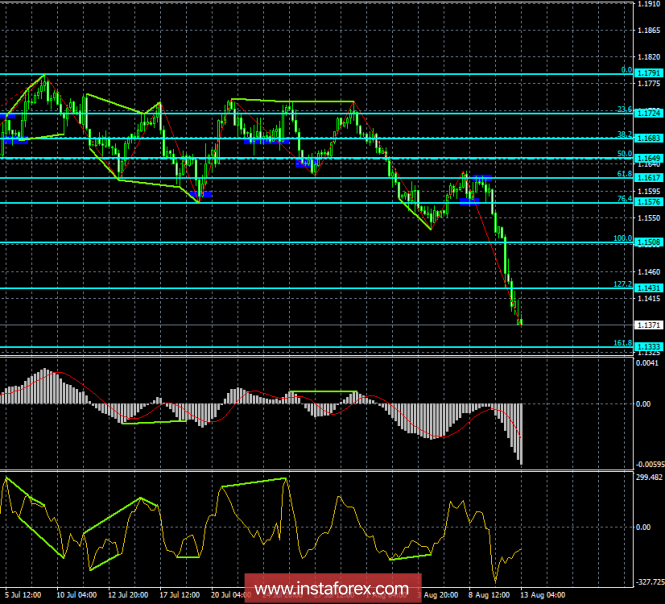Viewport: 665px width, 604px height.
Task: Click the 1.1576 level label at 76.4
Action: pos(646,203)
